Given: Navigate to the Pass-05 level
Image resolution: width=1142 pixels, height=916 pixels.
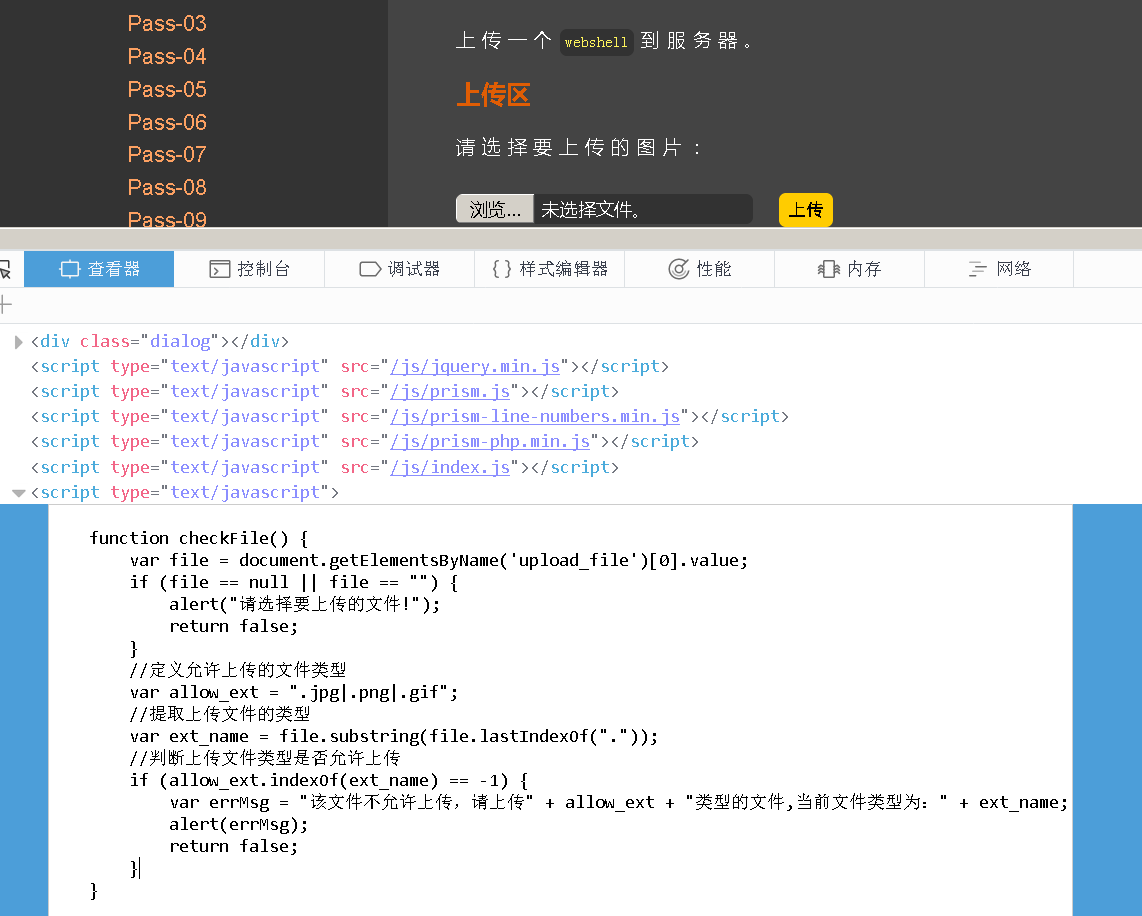Looking at the screenshot, I should (166, 89).
